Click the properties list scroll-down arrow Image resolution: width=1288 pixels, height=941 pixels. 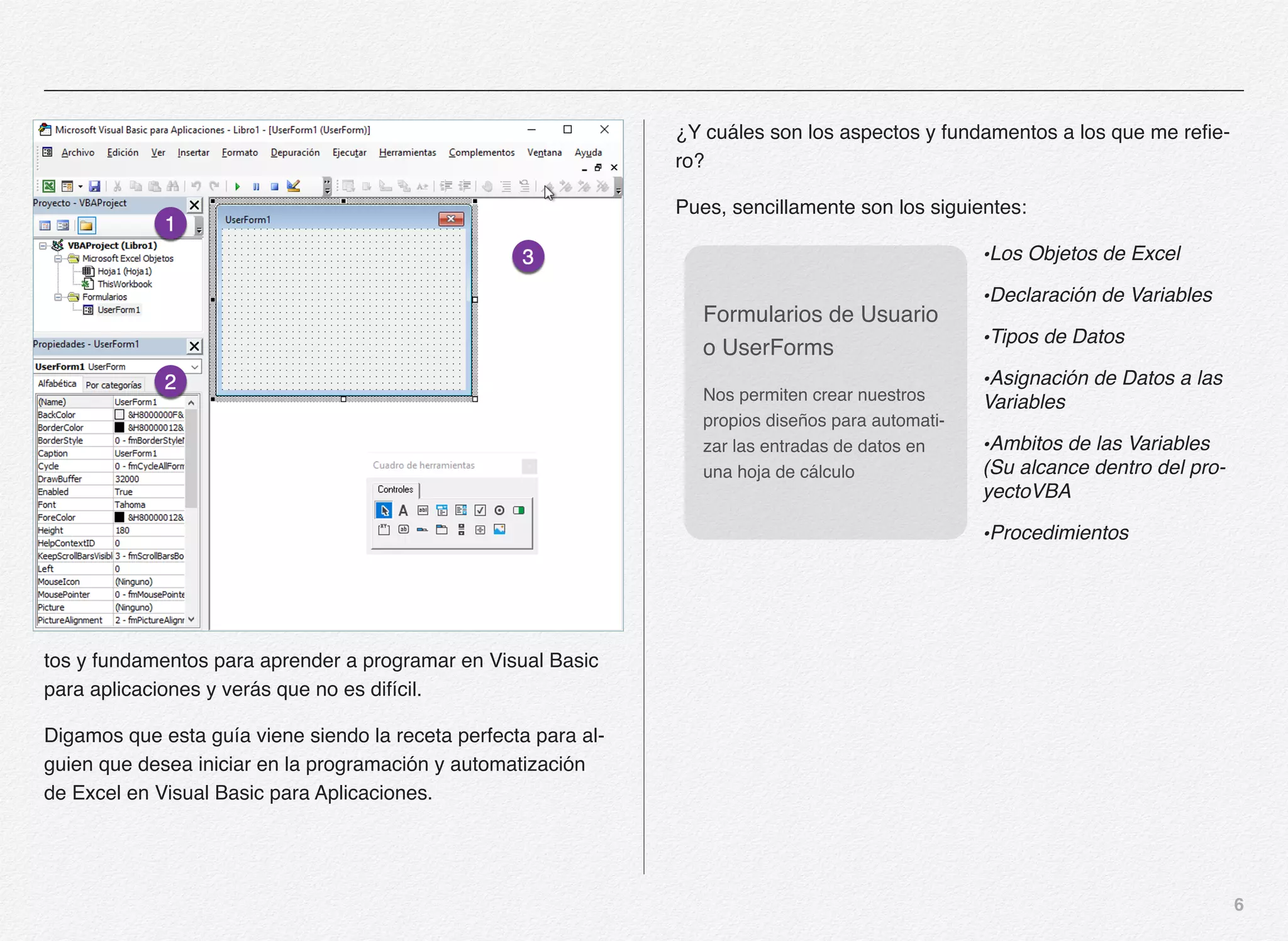(x=191, y=620)
